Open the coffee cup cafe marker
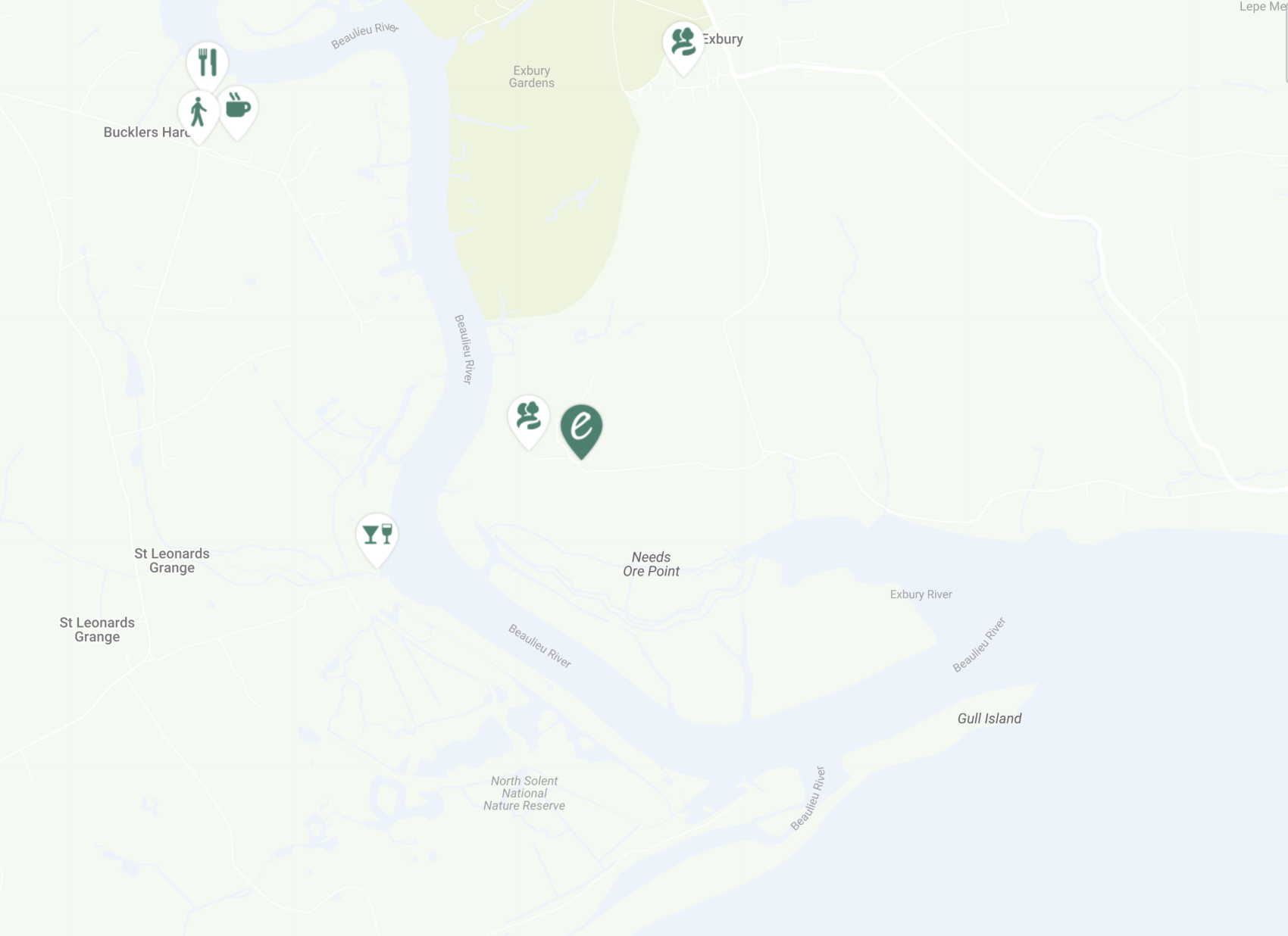1288x936 pixels. (238, 110)
